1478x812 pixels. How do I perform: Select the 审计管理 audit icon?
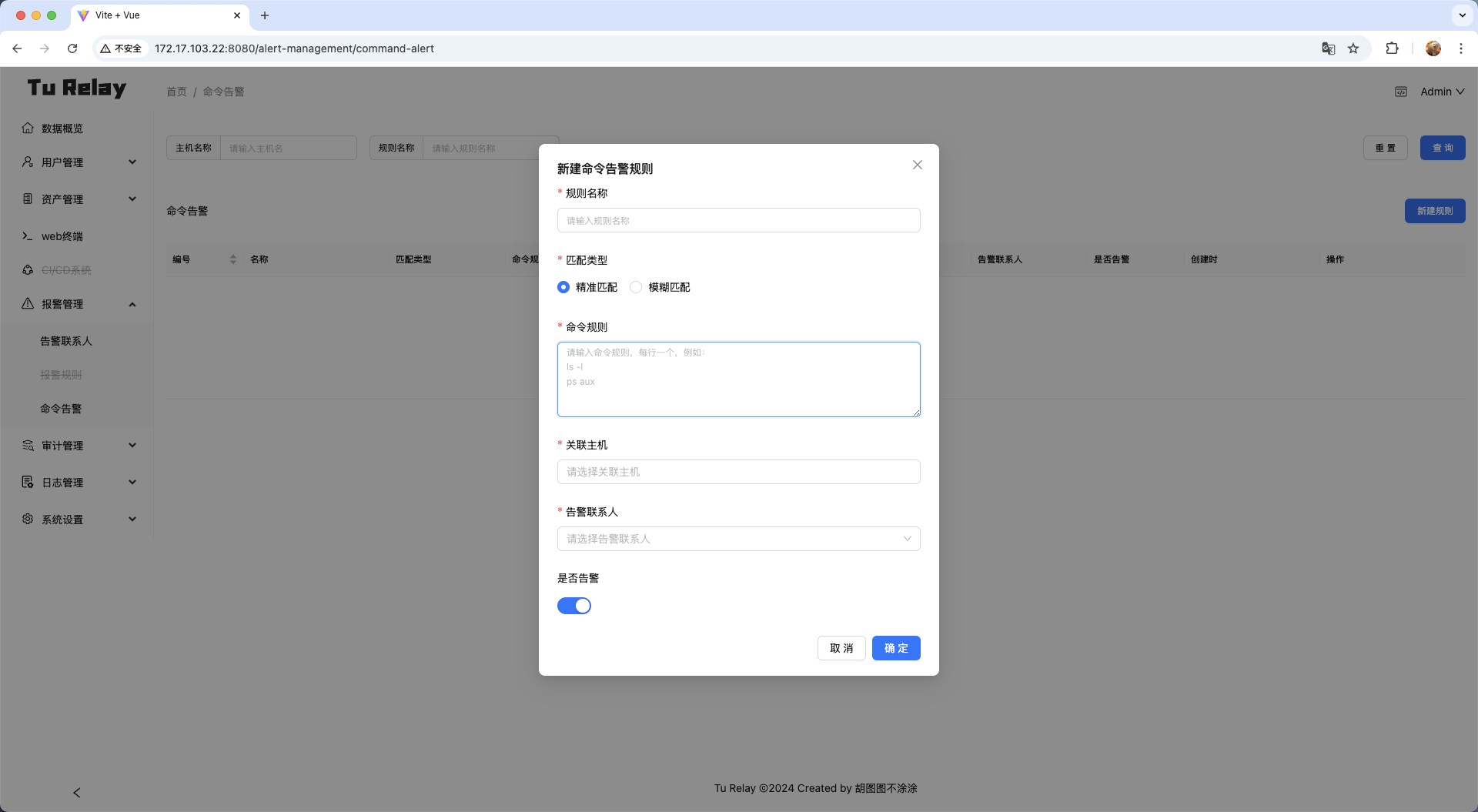[28, 445]
